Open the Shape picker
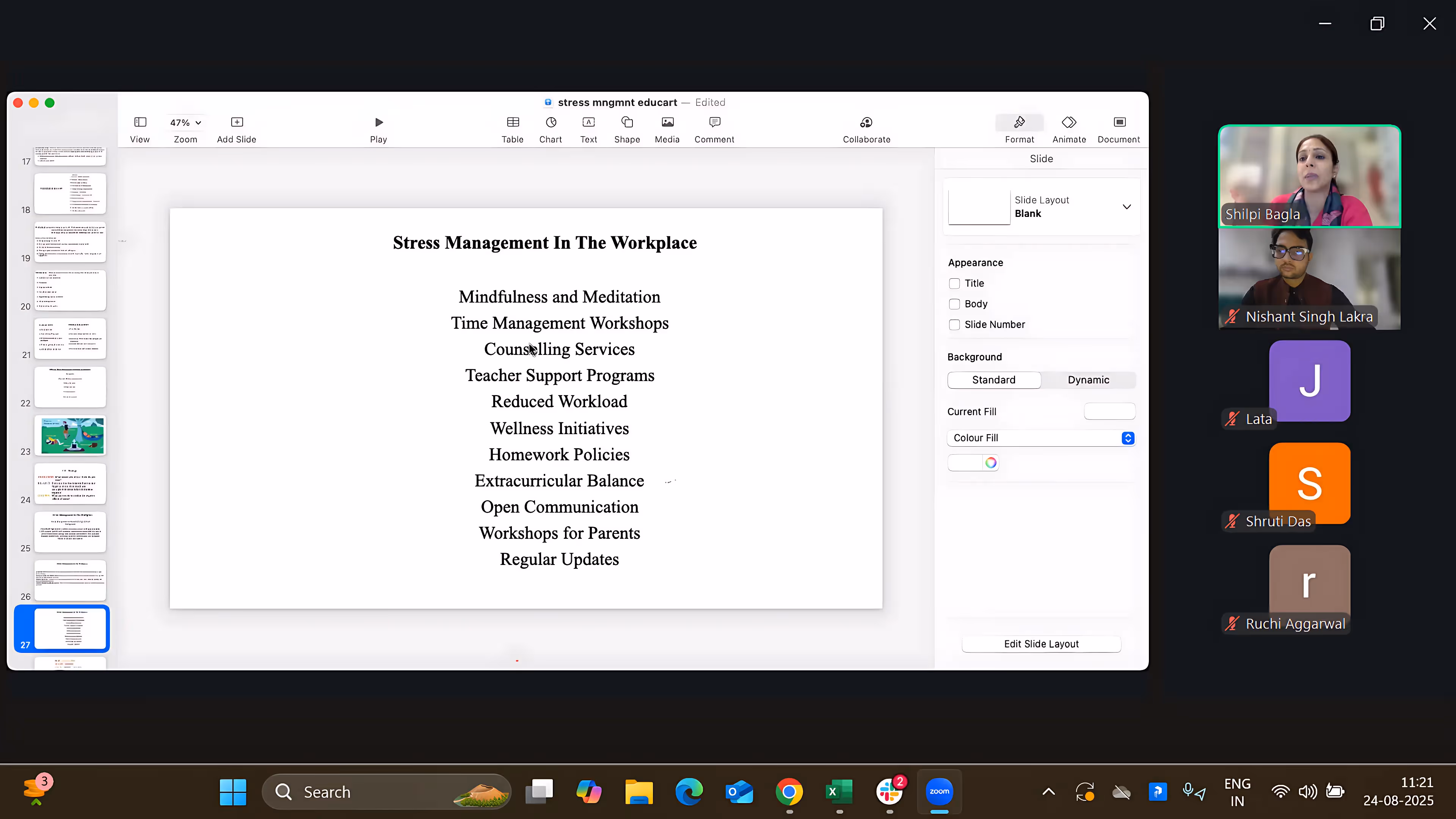 (627, 122)
